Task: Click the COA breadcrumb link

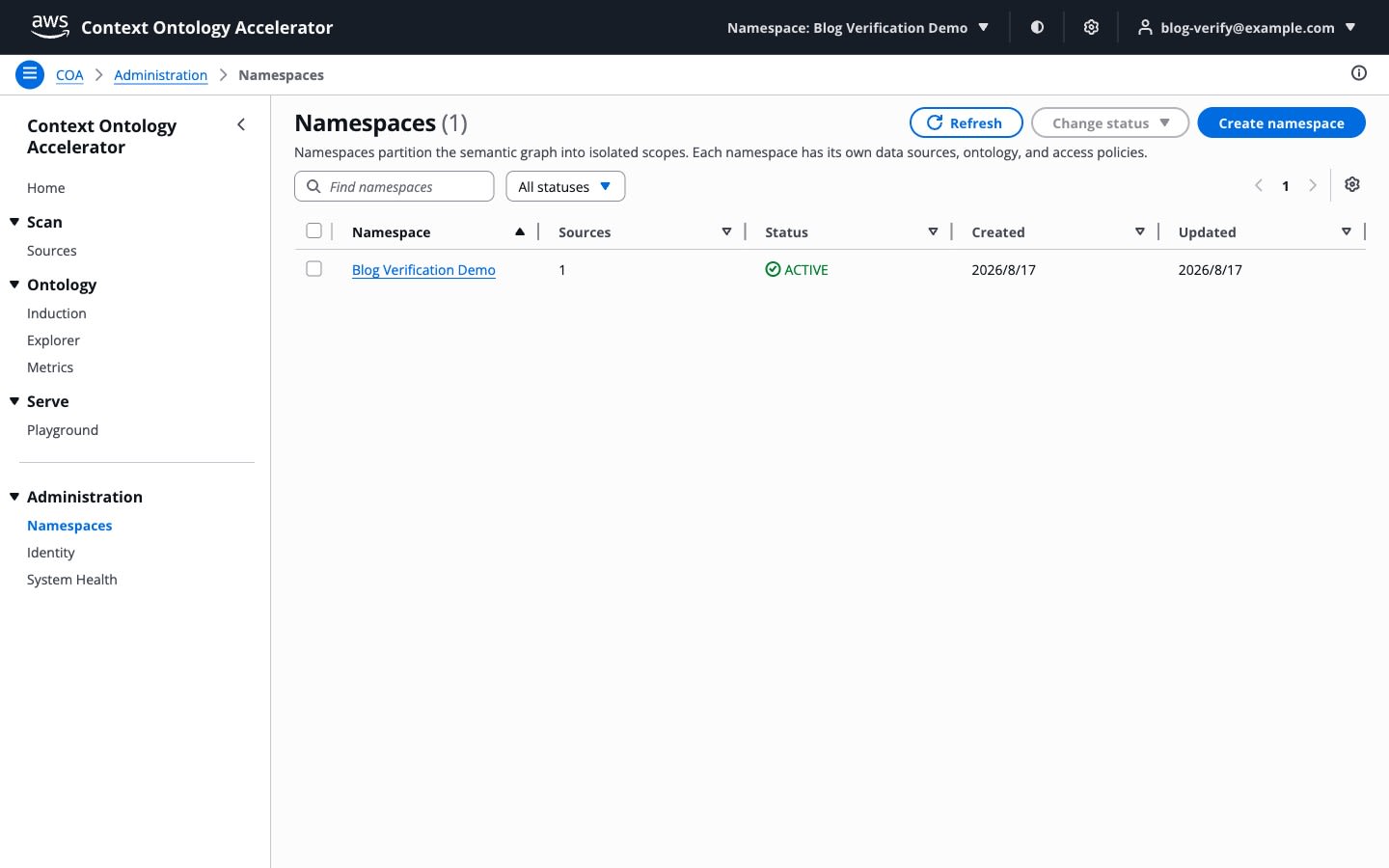Action: (x=69, y=75)
